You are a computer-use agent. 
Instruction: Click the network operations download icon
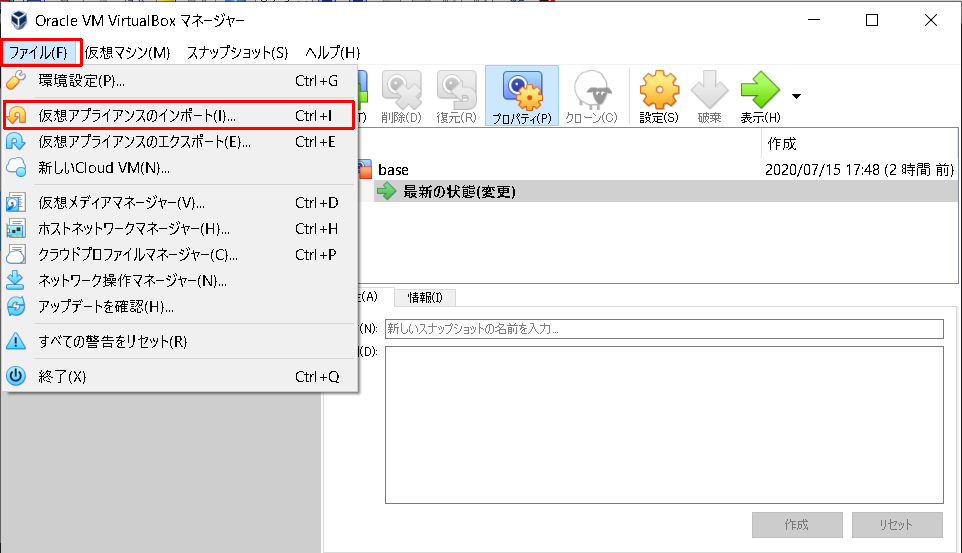16,280
